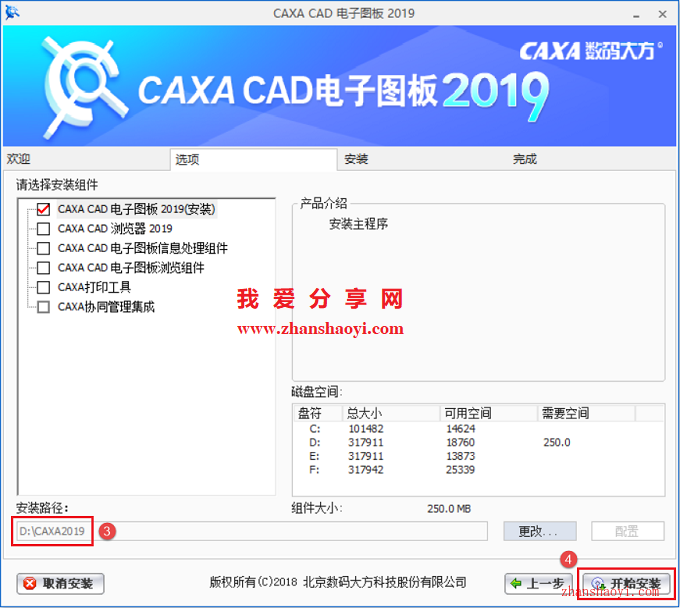Click the 可用空间 column header
The width and height of the screenshot is (680, 608).
(489, 413)
